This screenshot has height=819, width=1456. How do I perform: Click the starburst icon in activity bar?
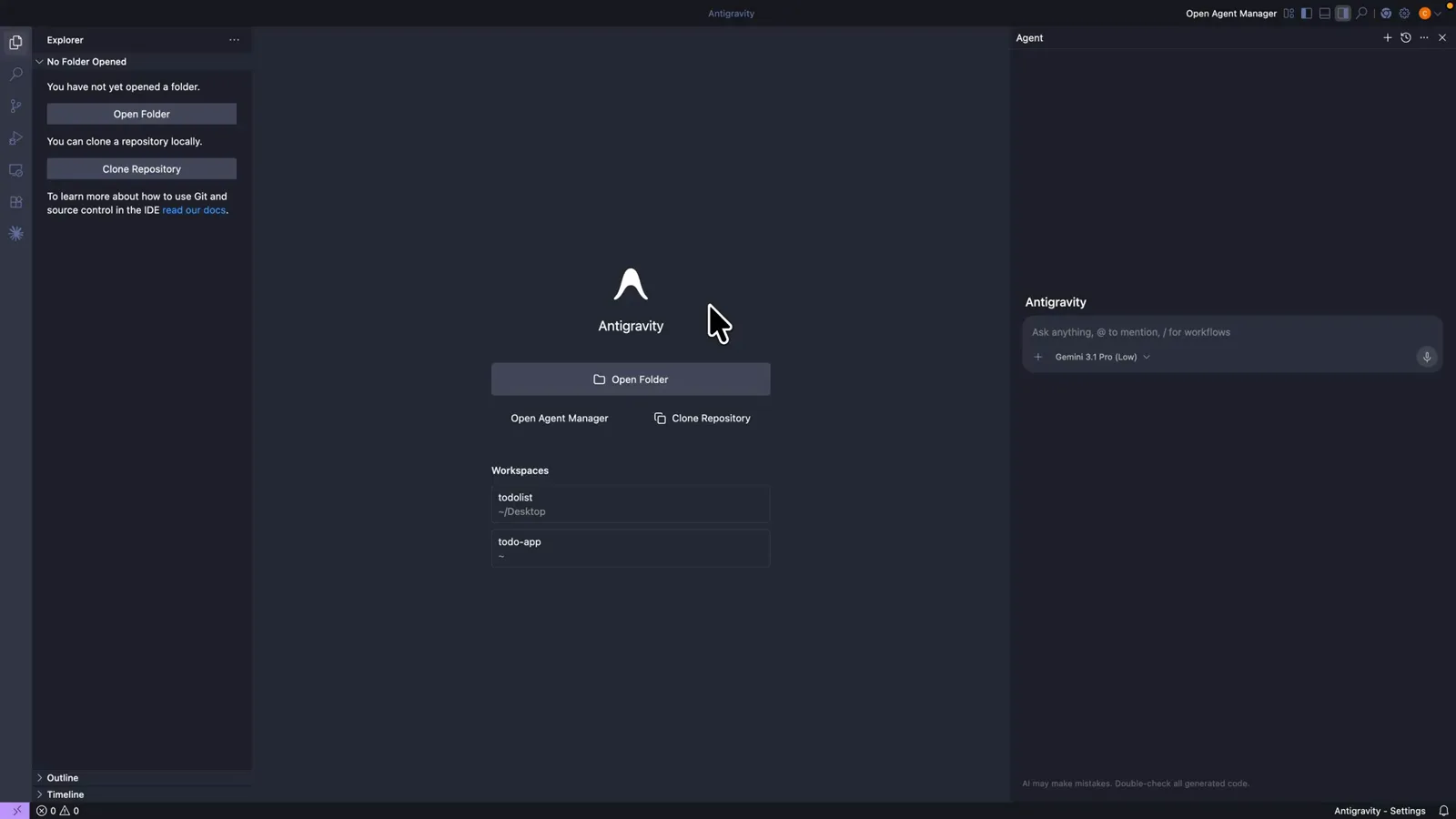click(15, 234)
